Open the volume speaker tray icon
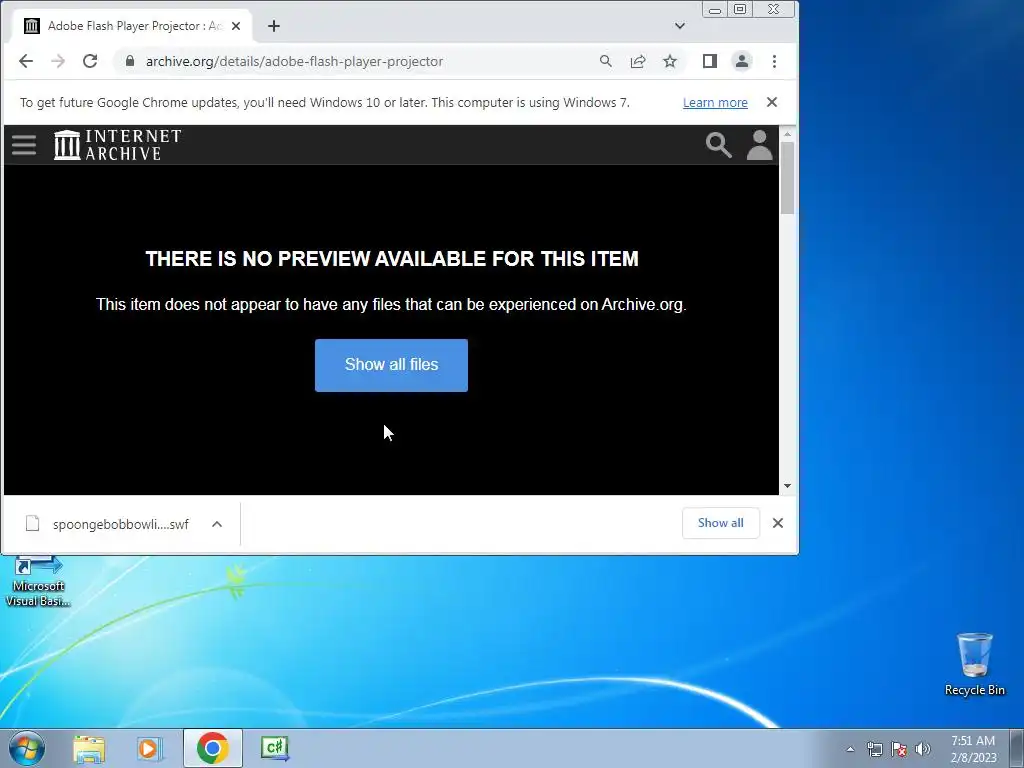This screenshot has height=768, width=1024. pyautogui.click(x=923, y=749)
